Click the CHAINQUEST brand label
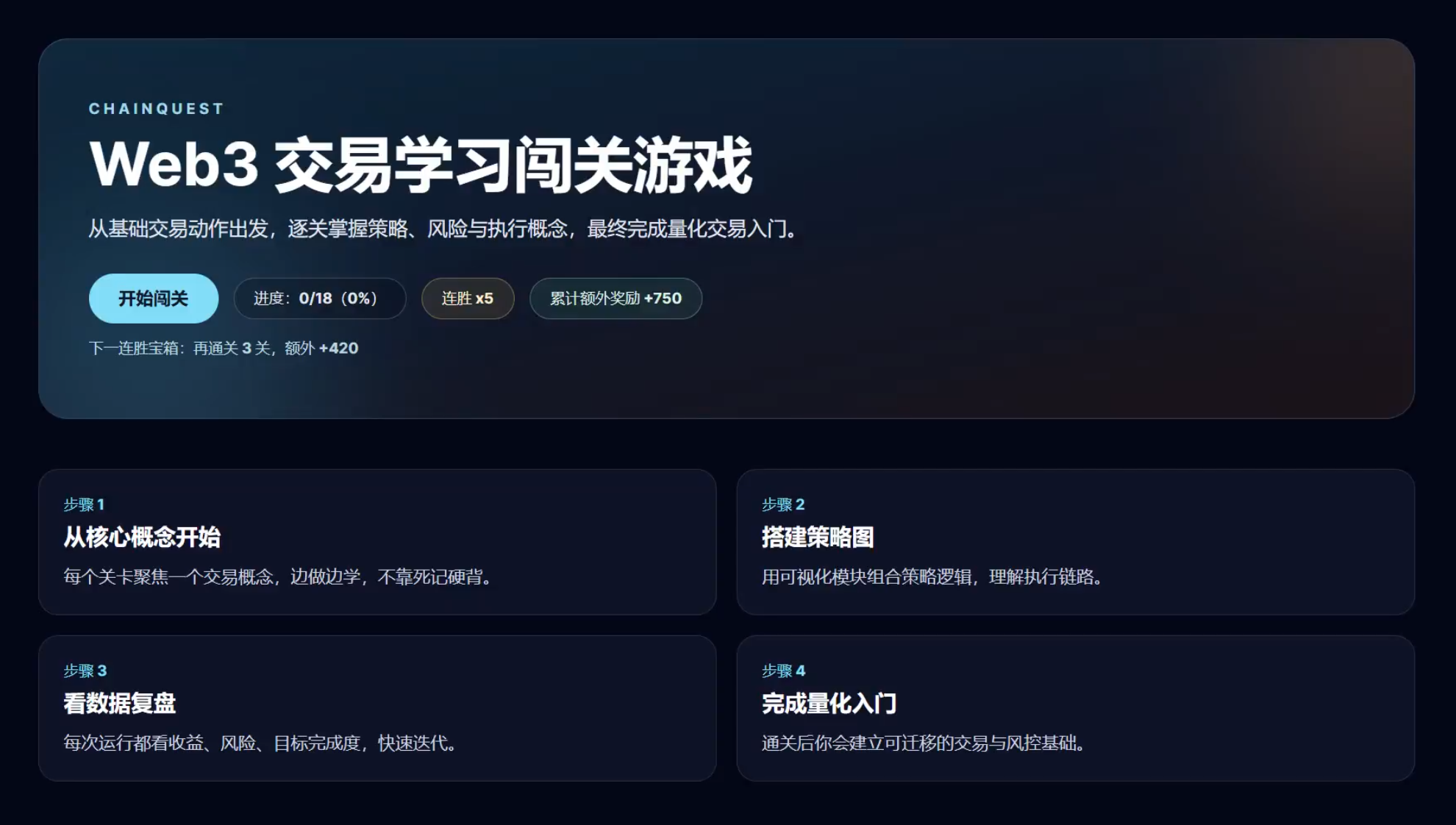 (156, 109)
